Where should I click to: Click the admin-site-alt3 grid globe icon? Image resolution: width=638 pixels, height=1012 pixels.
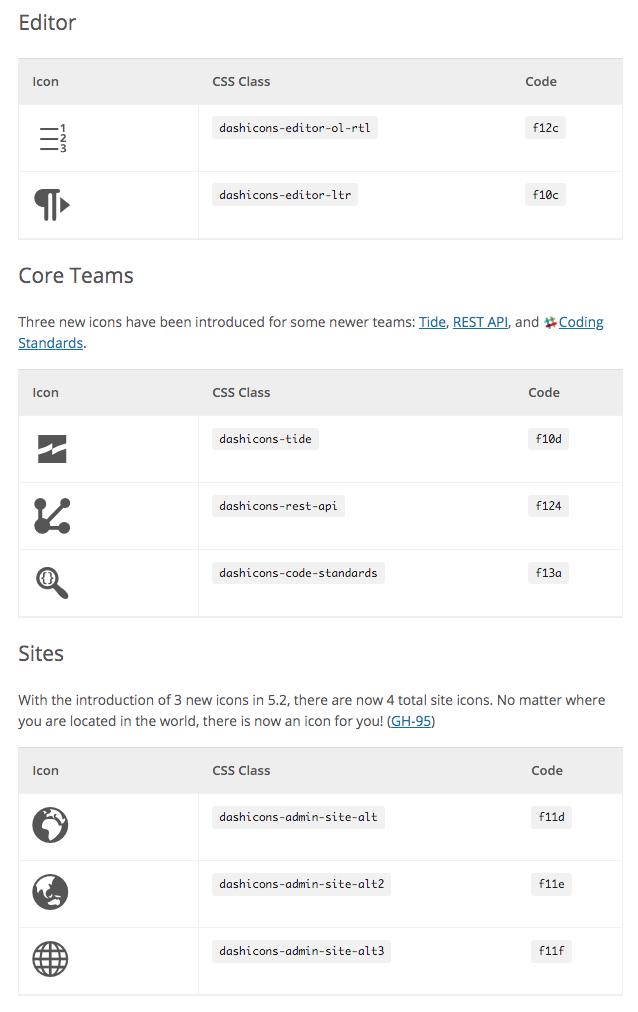[50, 959]
